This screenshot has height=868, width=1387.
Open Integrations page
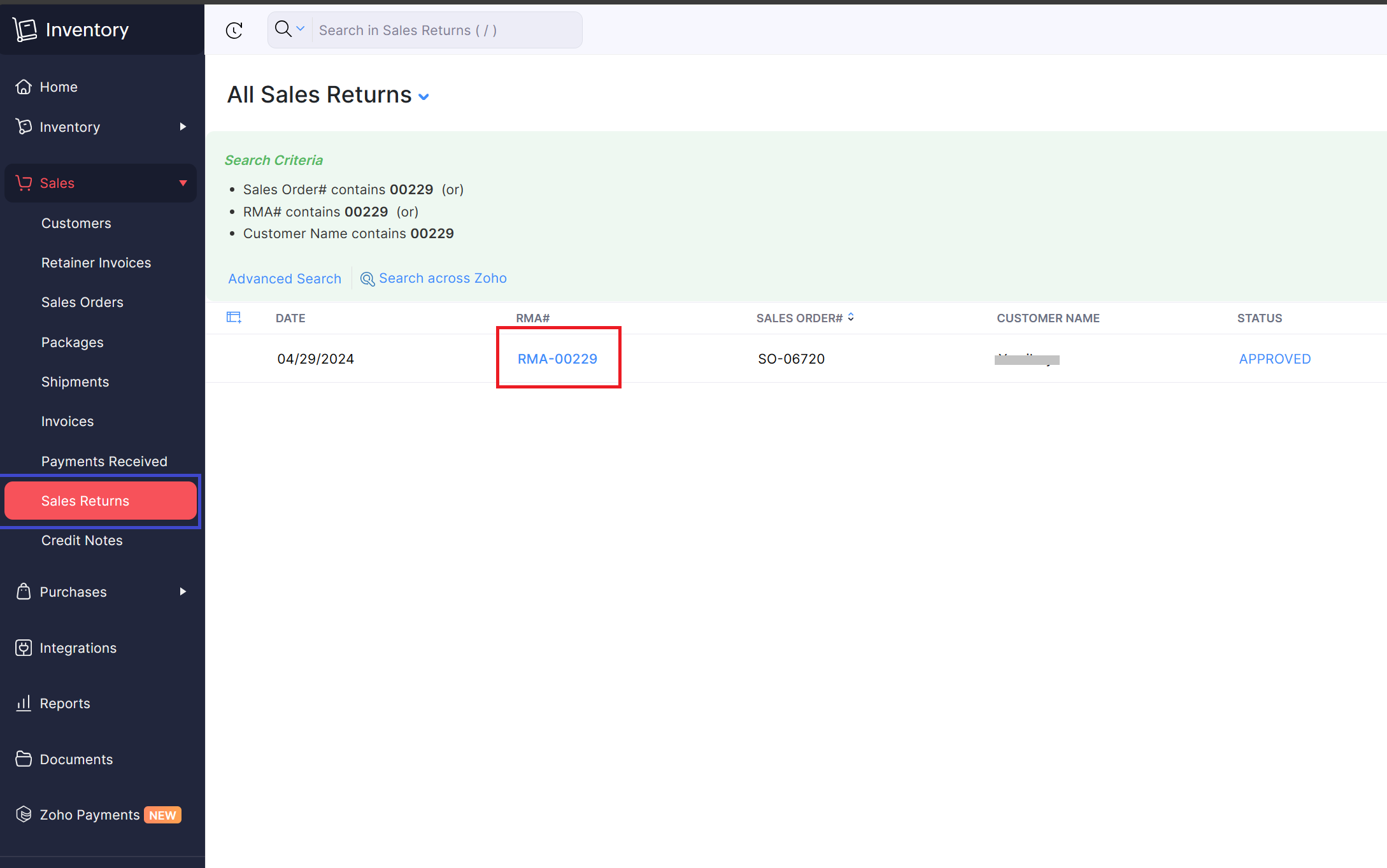pyautogui.click(x=78, y=648)
